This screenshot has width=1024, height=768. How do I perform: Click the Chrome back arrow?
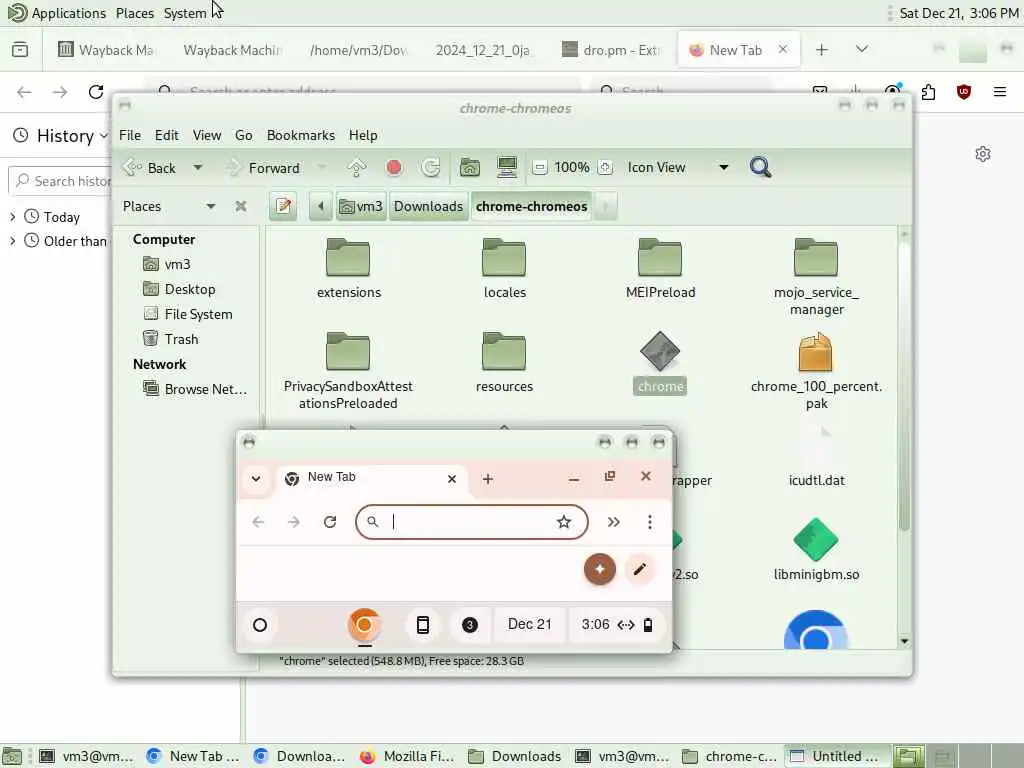click(259, 522)
